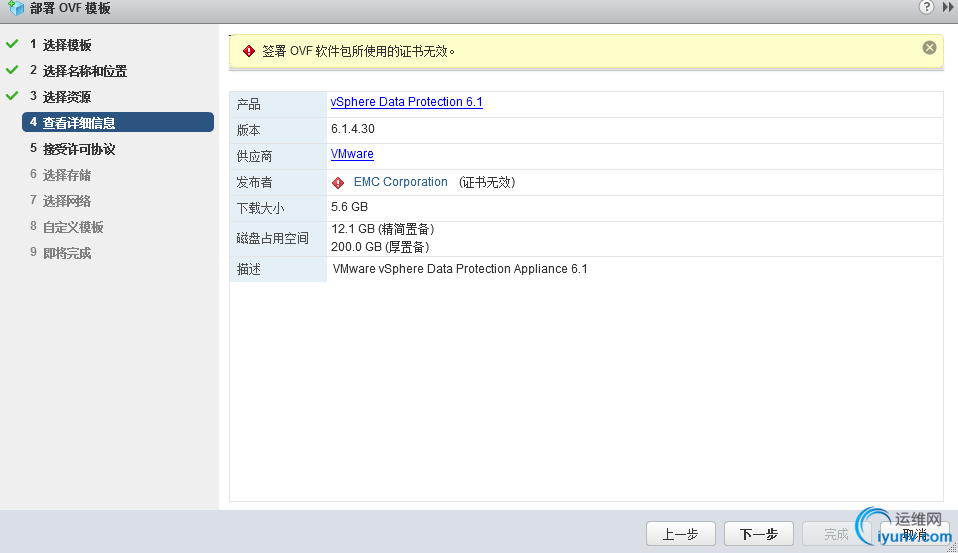Click the red warning icon beside EMC Corporation
The image size is (958, 553).
click(x=338, y=183)
